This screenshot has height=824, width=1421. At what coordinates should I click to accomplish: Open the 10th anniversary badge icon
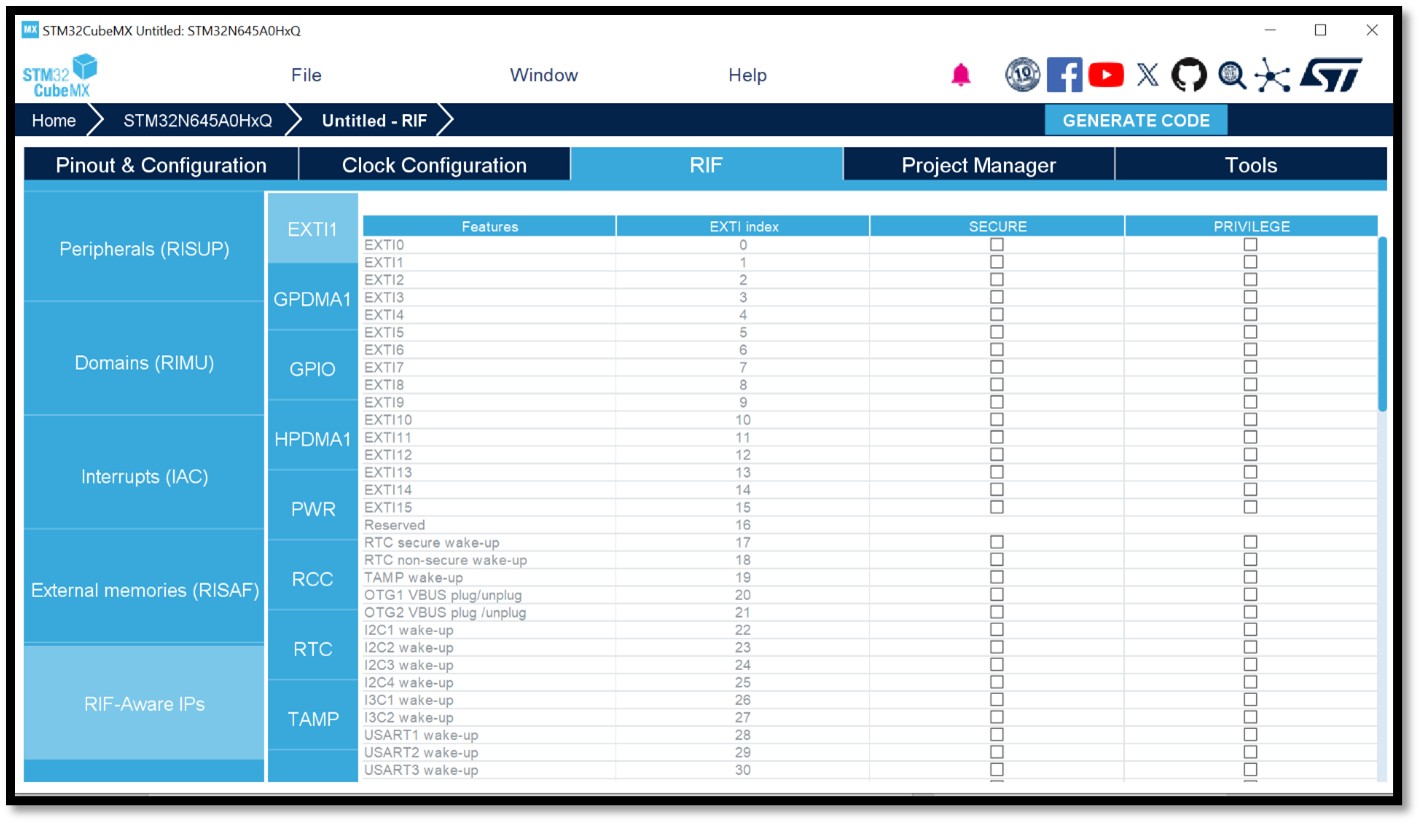pyautogui.click(x=1023, y=75)
